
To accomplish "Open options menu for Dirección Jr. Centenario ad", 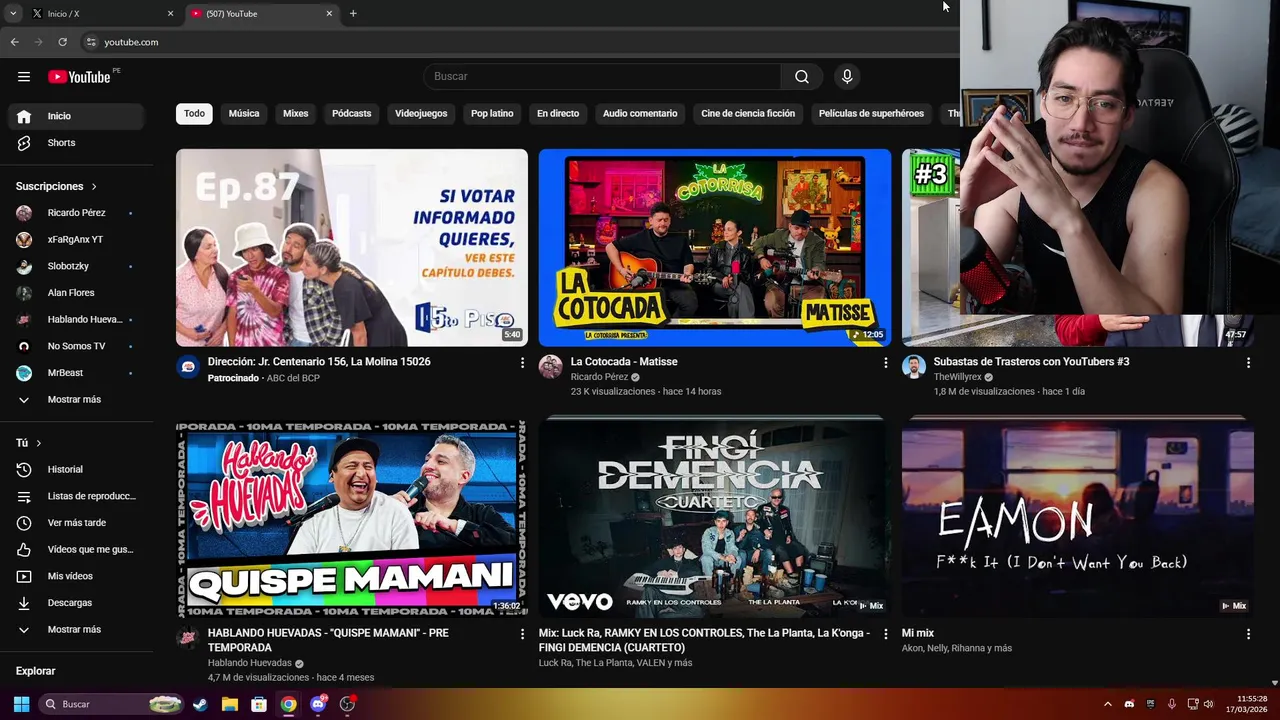I will point(522,362).
